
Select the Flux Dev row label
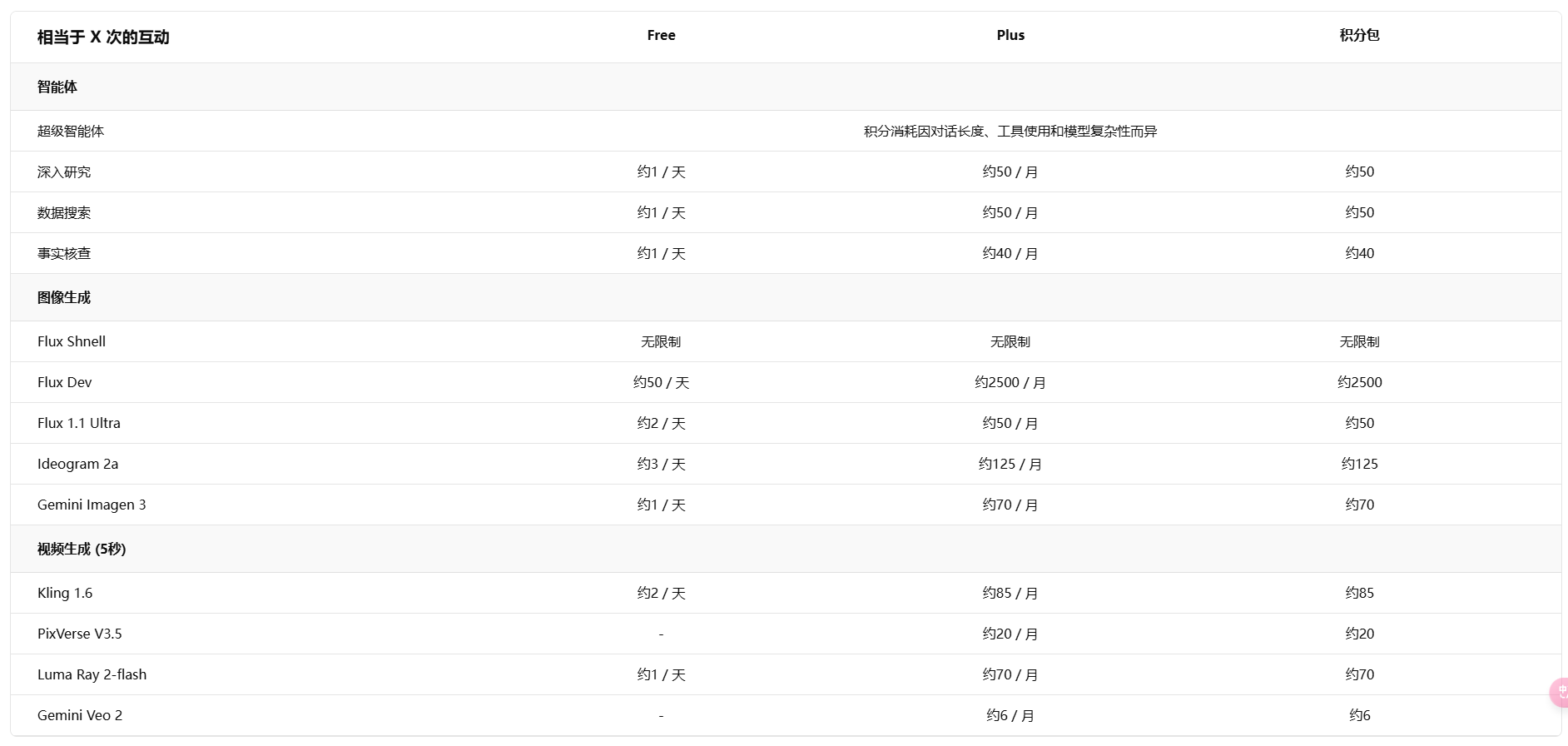65,382
